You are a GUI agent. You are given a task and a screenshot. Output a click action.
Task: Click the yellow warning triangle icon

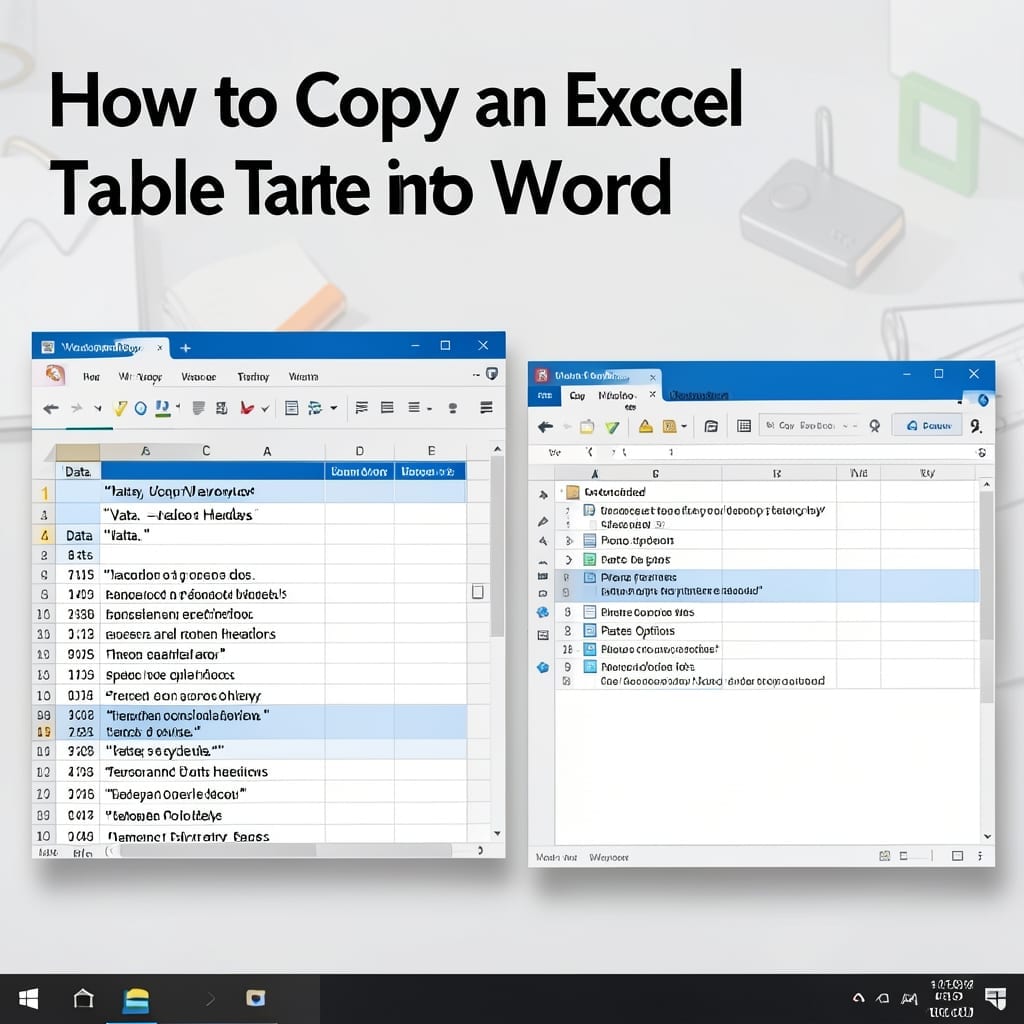click(646, 426)
